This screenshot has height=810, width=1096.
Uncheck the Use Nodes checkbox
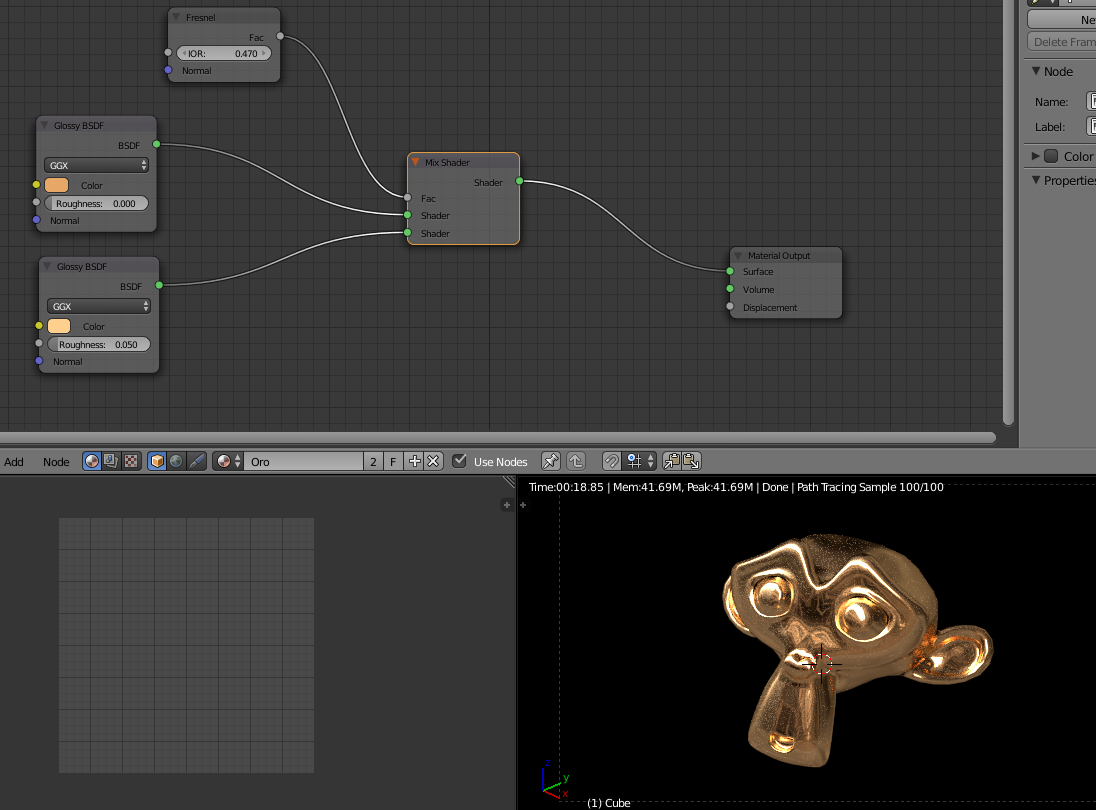pyautogui.click(x=459, y=461)
